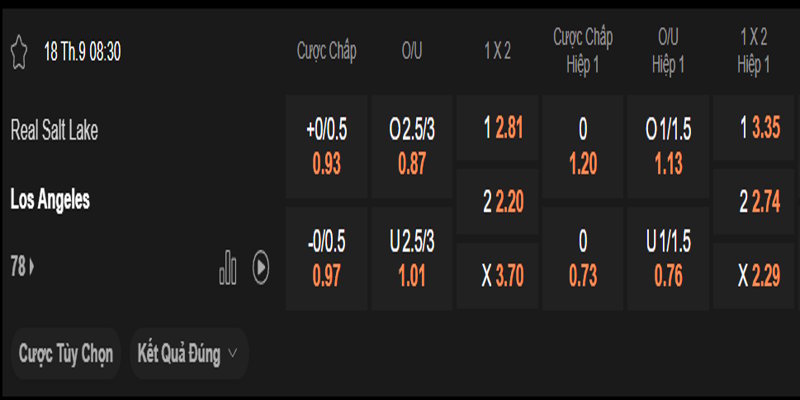The image size is (800, 400).
Task: Select 1X2 away win odds 2.20
Action: (497, 204)
